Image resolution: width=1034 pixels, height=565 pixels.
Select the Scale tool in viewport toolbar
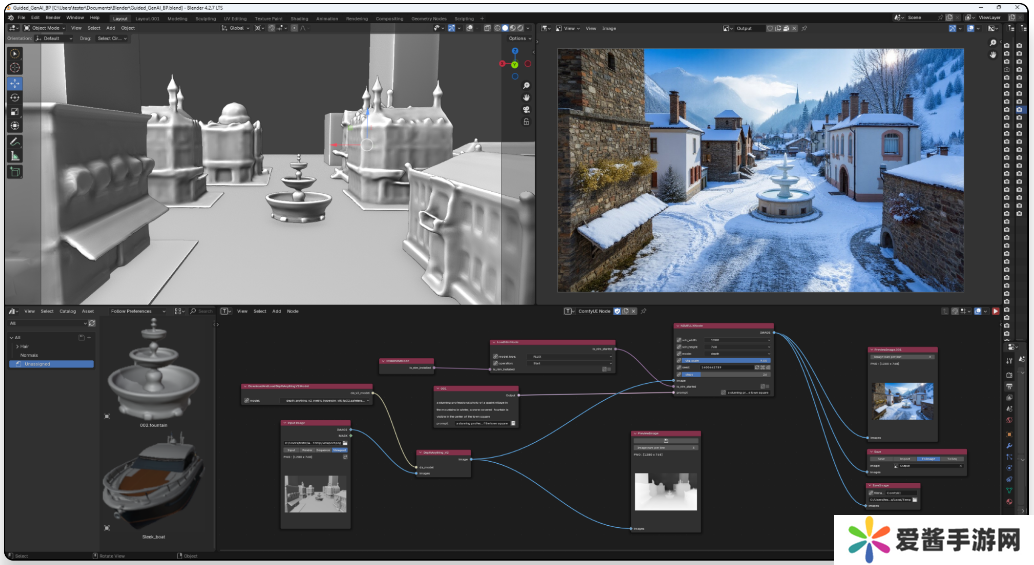[15, 112]
